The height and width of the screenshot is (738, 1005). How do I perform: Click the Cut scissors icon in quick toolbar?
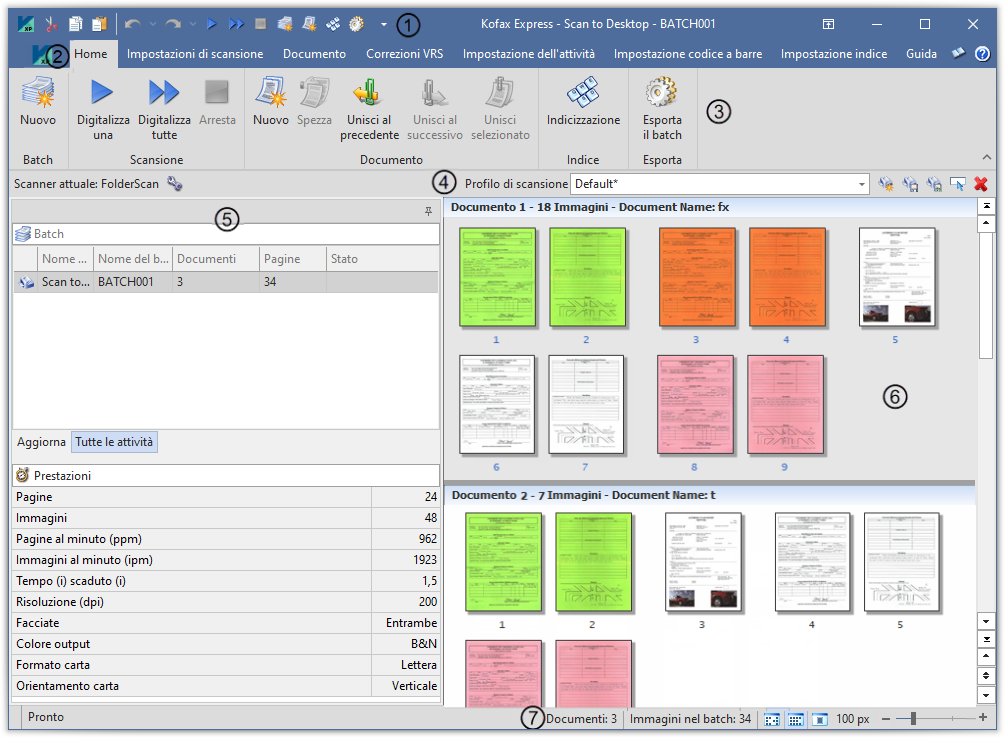click(x=51, y=24)
